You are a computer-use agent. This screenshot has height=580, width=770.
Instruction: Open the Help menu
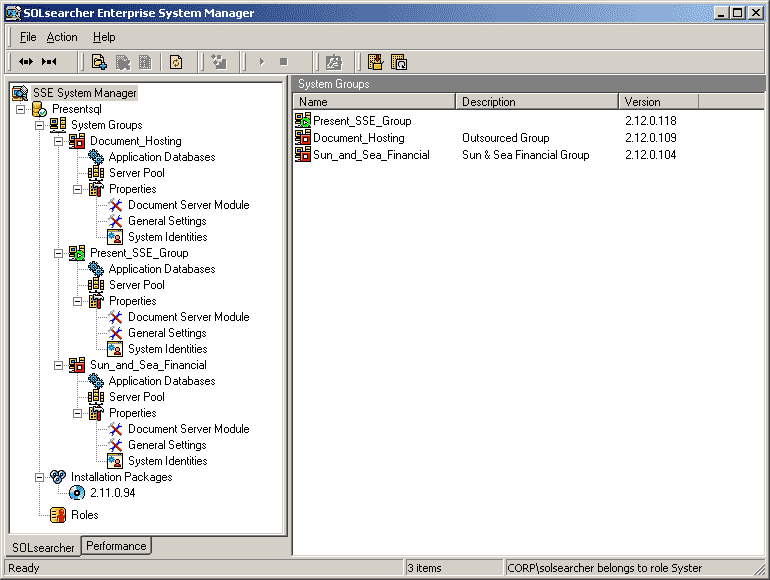(x=104, y=37)
